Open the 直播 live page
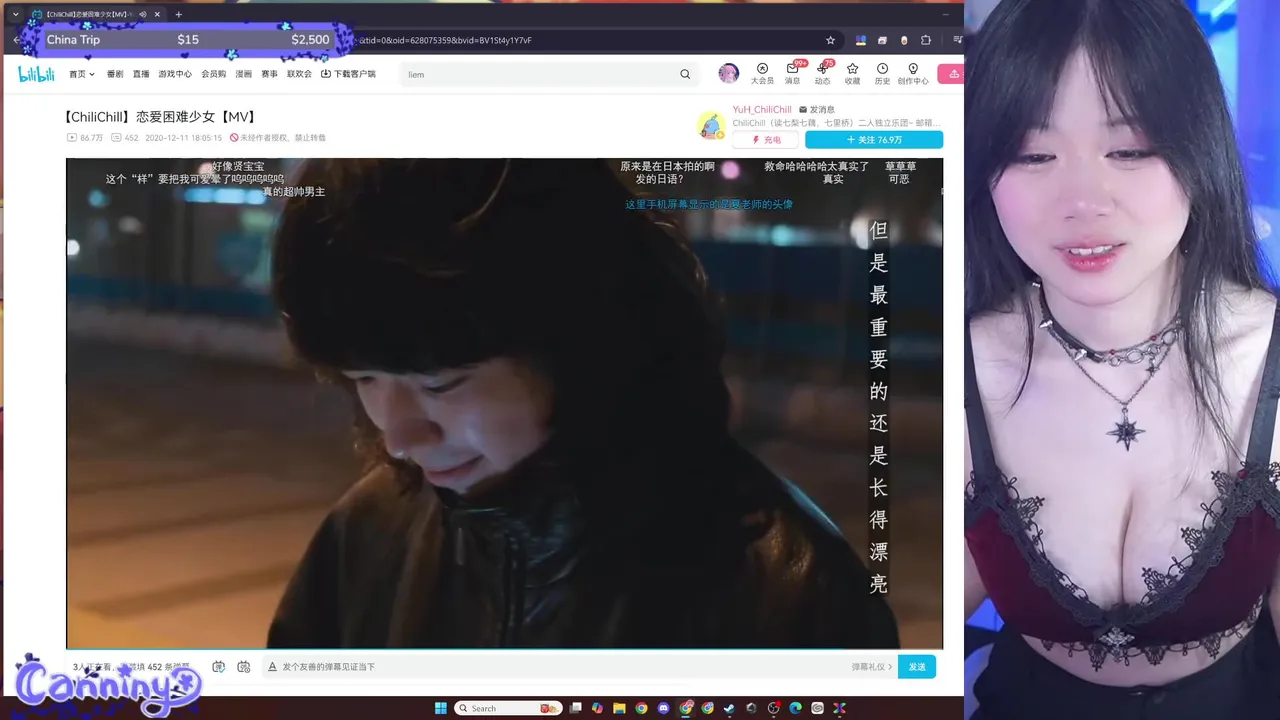The height and width of the screenshot is (720, 1280). click(141, 74)
